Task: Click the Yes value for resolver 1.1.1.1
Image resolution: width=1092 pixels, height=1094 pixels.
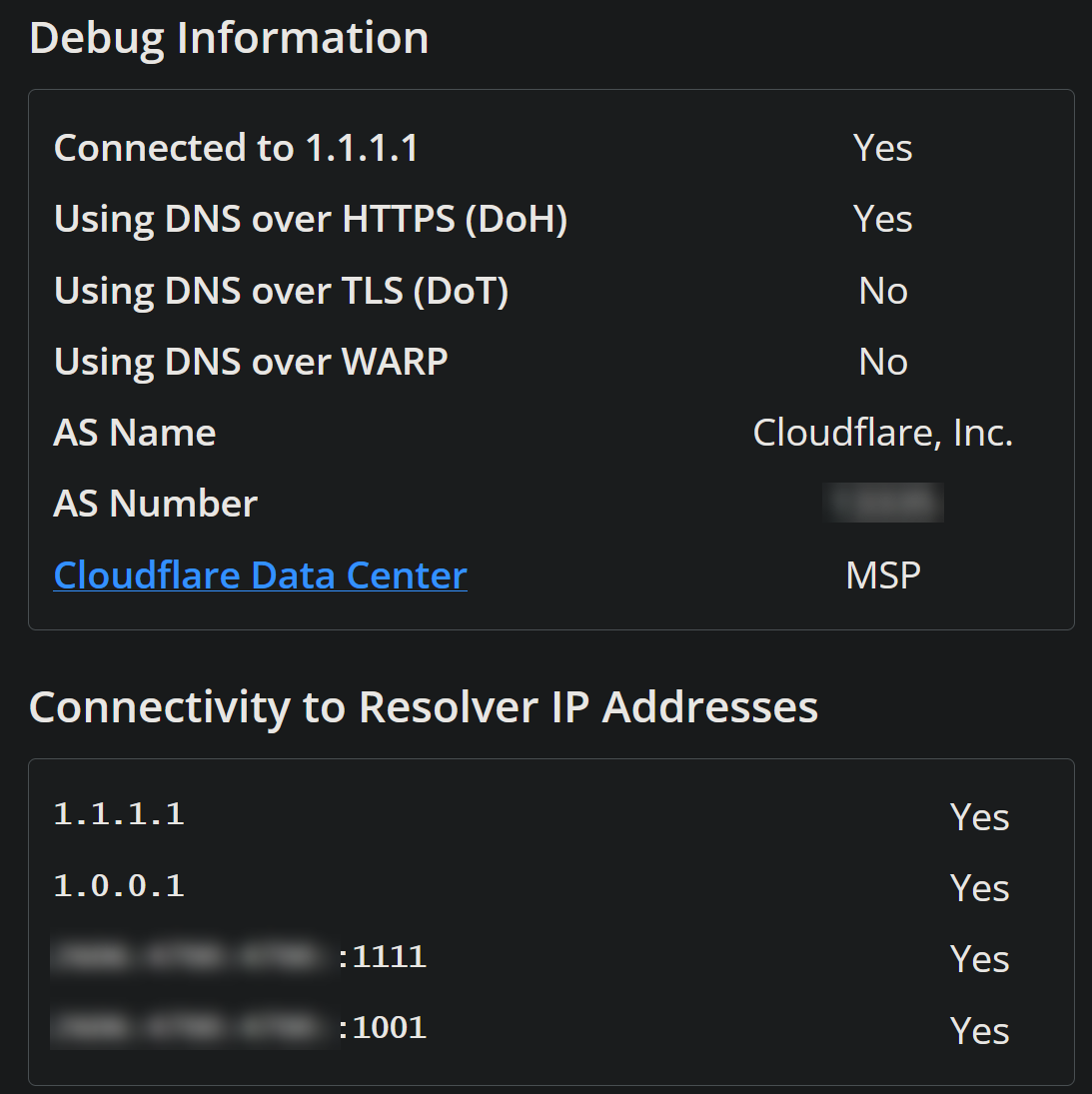Action: point(980,817)
